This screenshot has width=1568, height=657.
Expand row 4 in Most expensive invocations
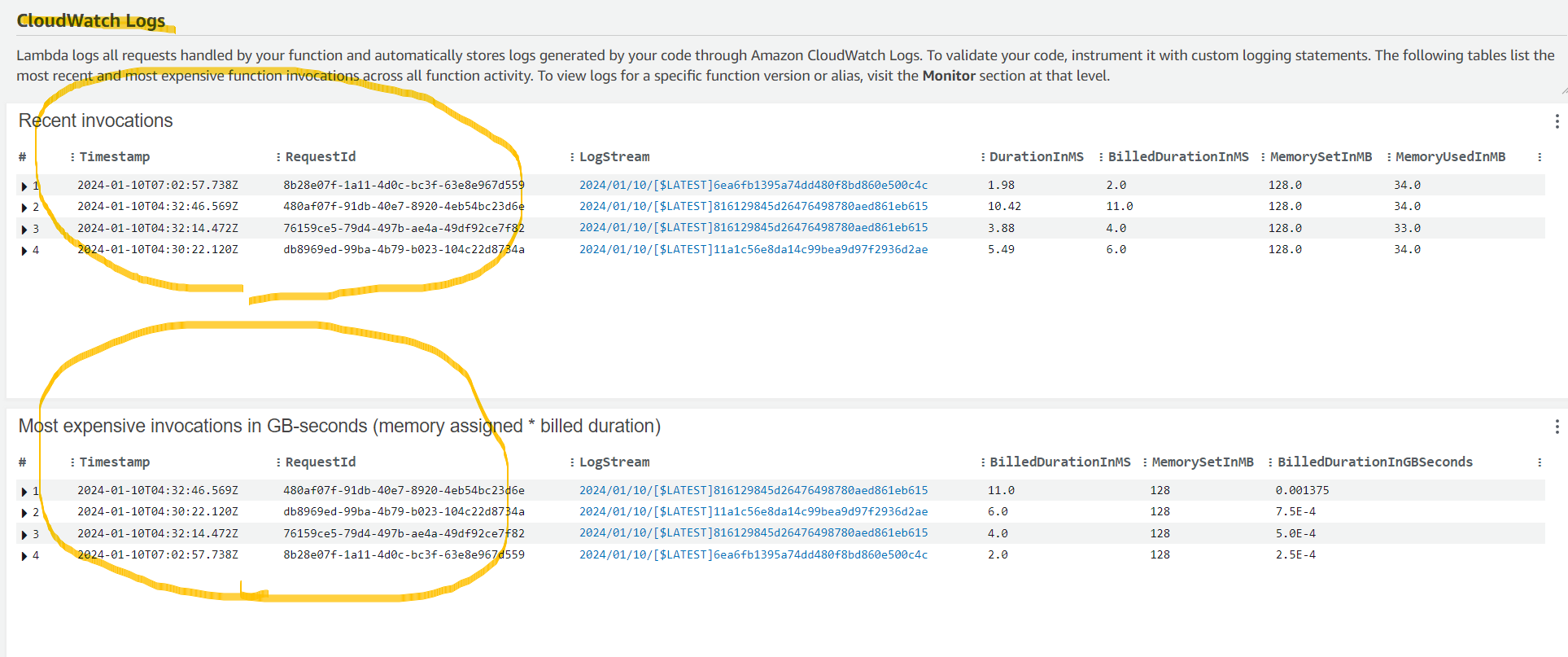click(24, 556)
